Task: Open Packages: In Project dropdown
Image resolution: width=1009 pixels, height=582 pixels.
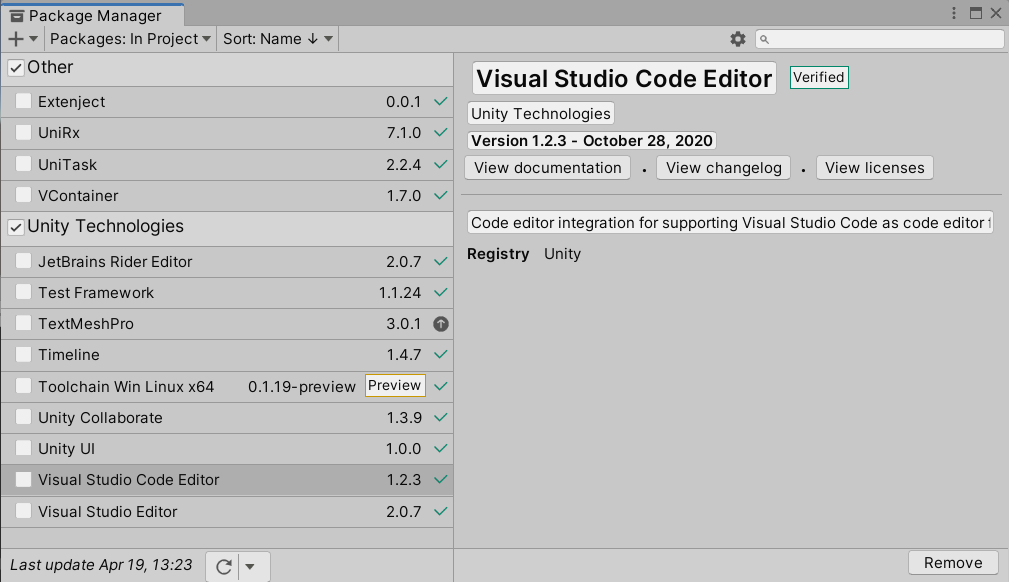Action: tap(130, 39)
